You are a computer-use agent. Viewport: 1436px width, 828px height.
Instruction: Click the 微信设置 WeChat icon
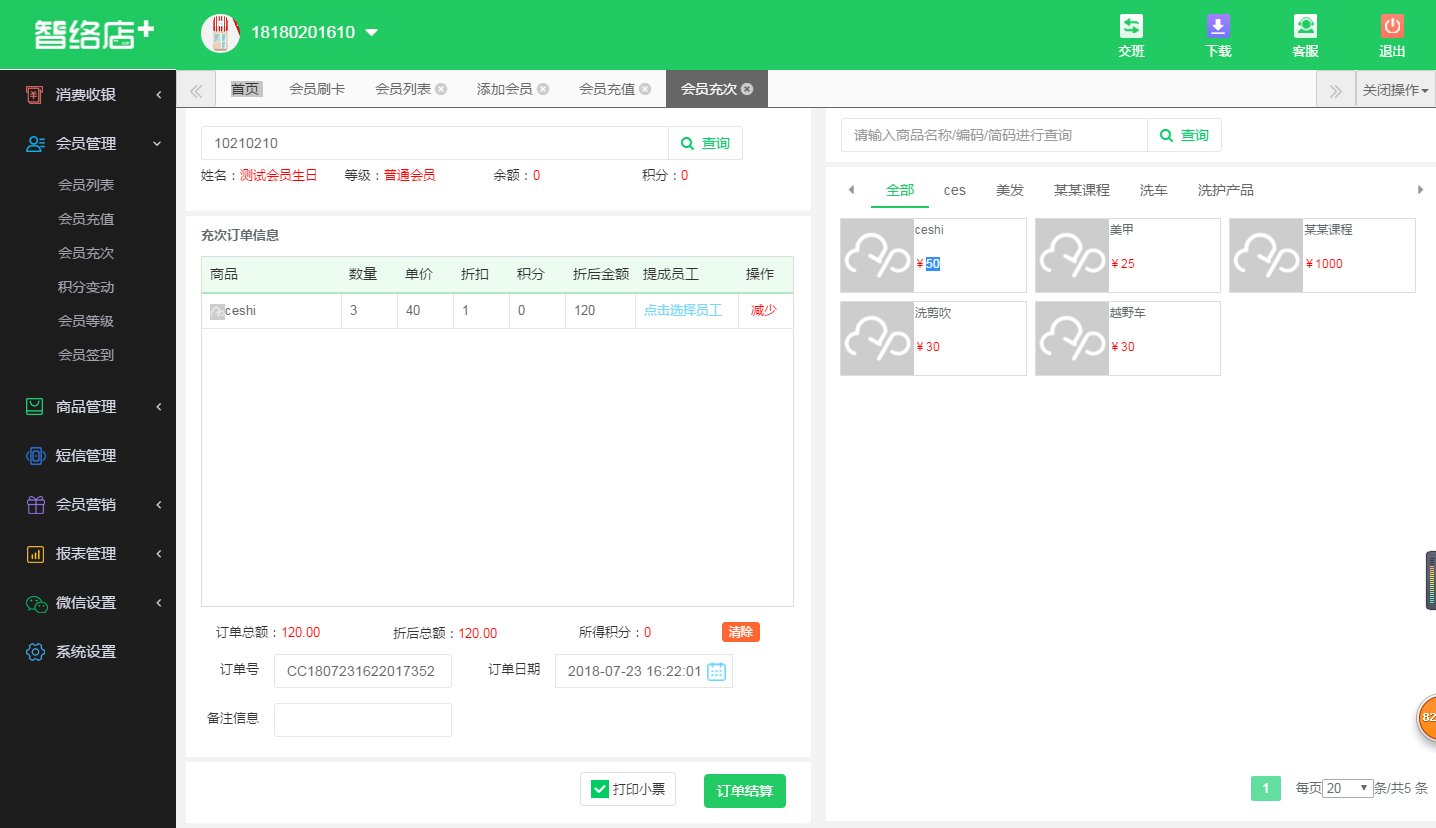[x=35, y=602]
